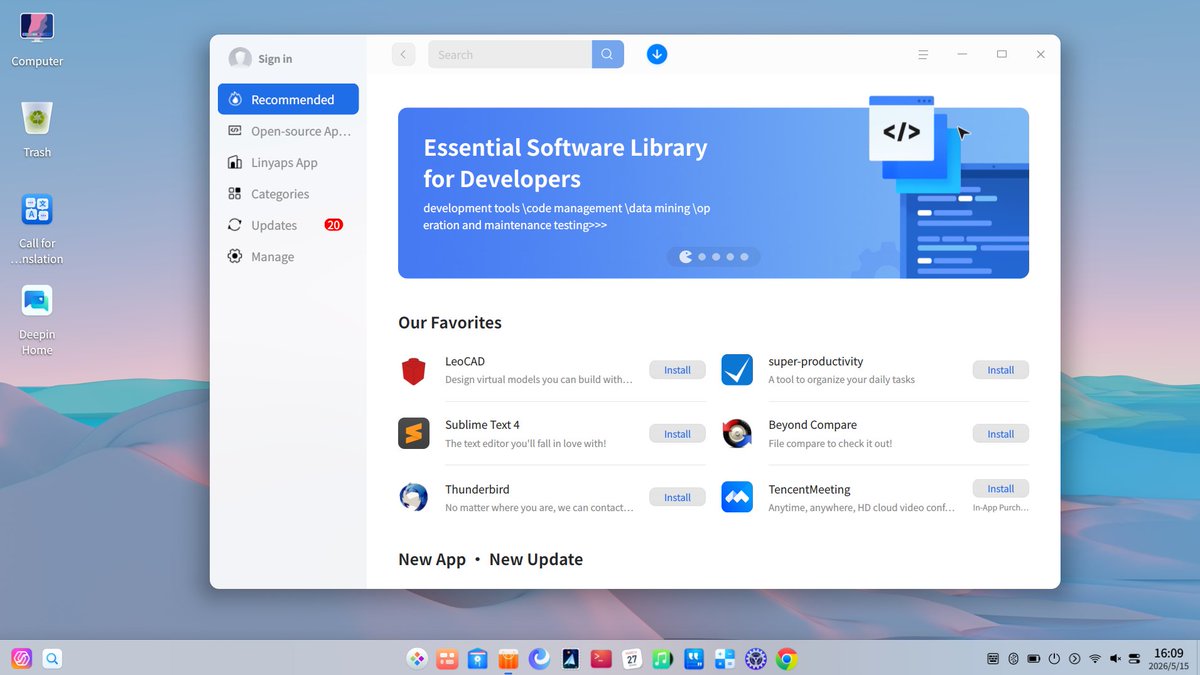
Task: Open Categories in the sidebar
Action: point(288,194)
